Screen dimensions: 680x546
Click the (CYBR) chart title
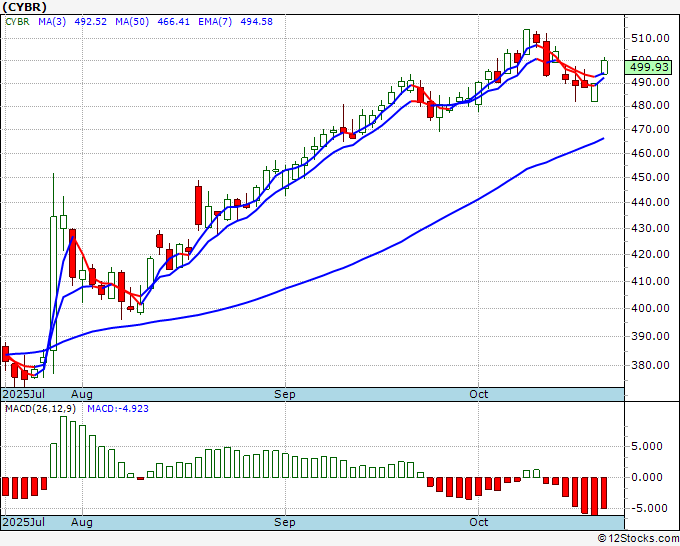click(24, 7)
